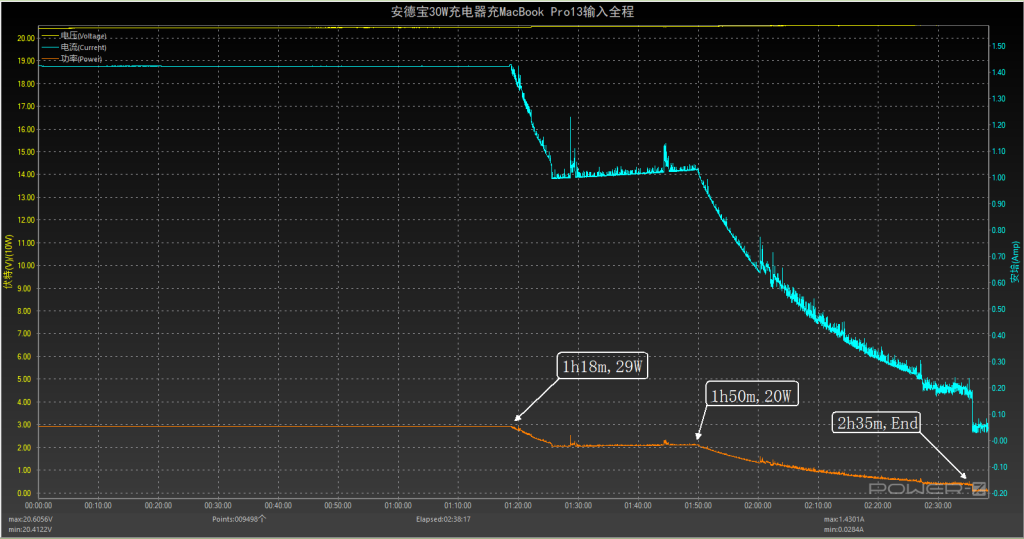Screen dimensions: 1024x539
Task: Click the current bump near 01:45 on cyan curve
Action: (665, 157)
